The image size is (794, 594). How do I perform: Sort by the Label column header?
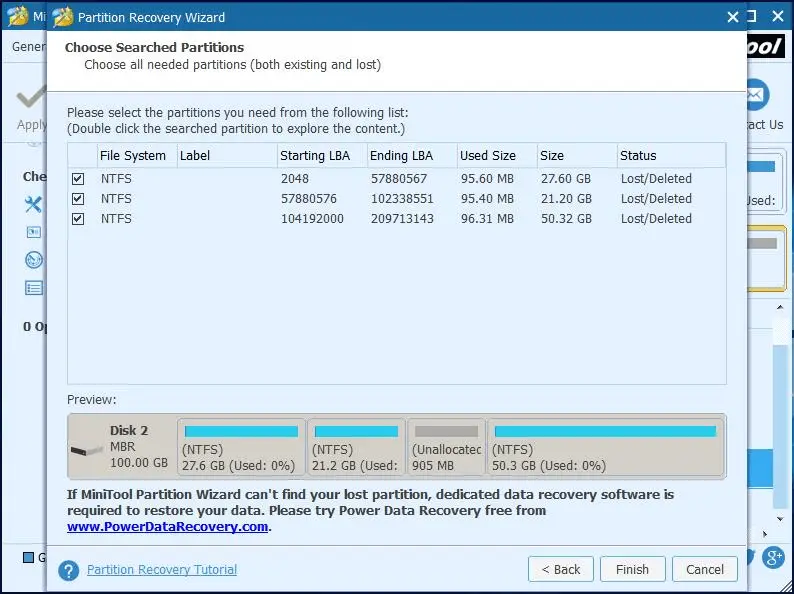(227, 155)
